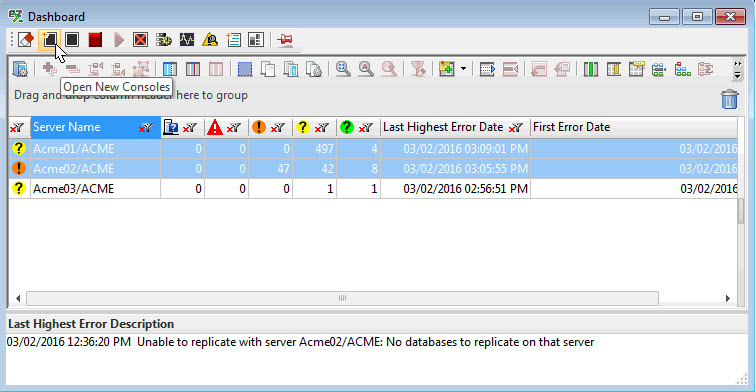The image size is (756, 392).
Task: Open filter beside the orange exclamation column
Action: click(x=278, y=128)
